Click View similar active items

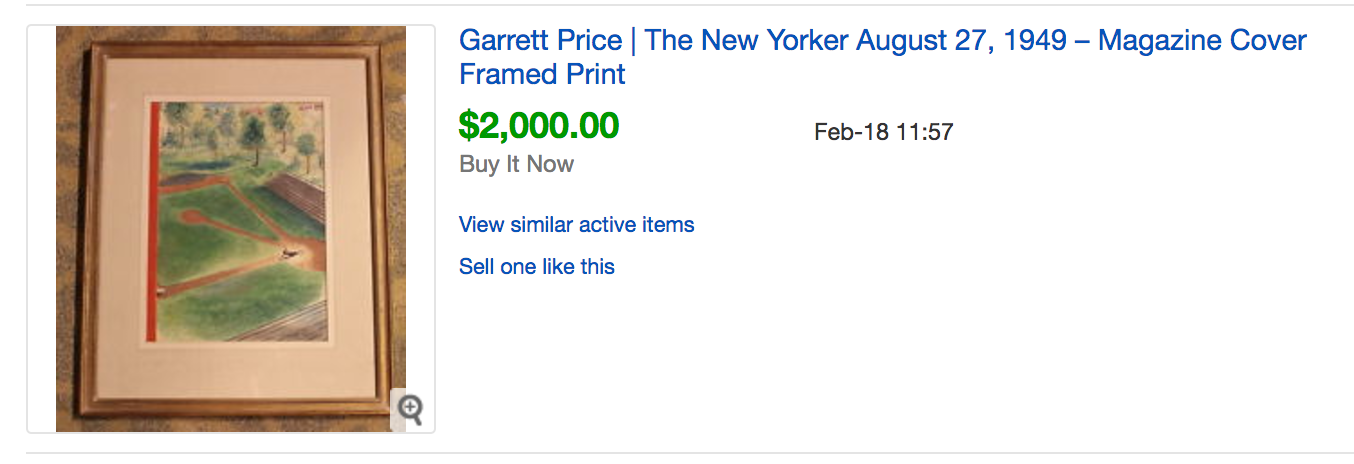coord(576,225)
